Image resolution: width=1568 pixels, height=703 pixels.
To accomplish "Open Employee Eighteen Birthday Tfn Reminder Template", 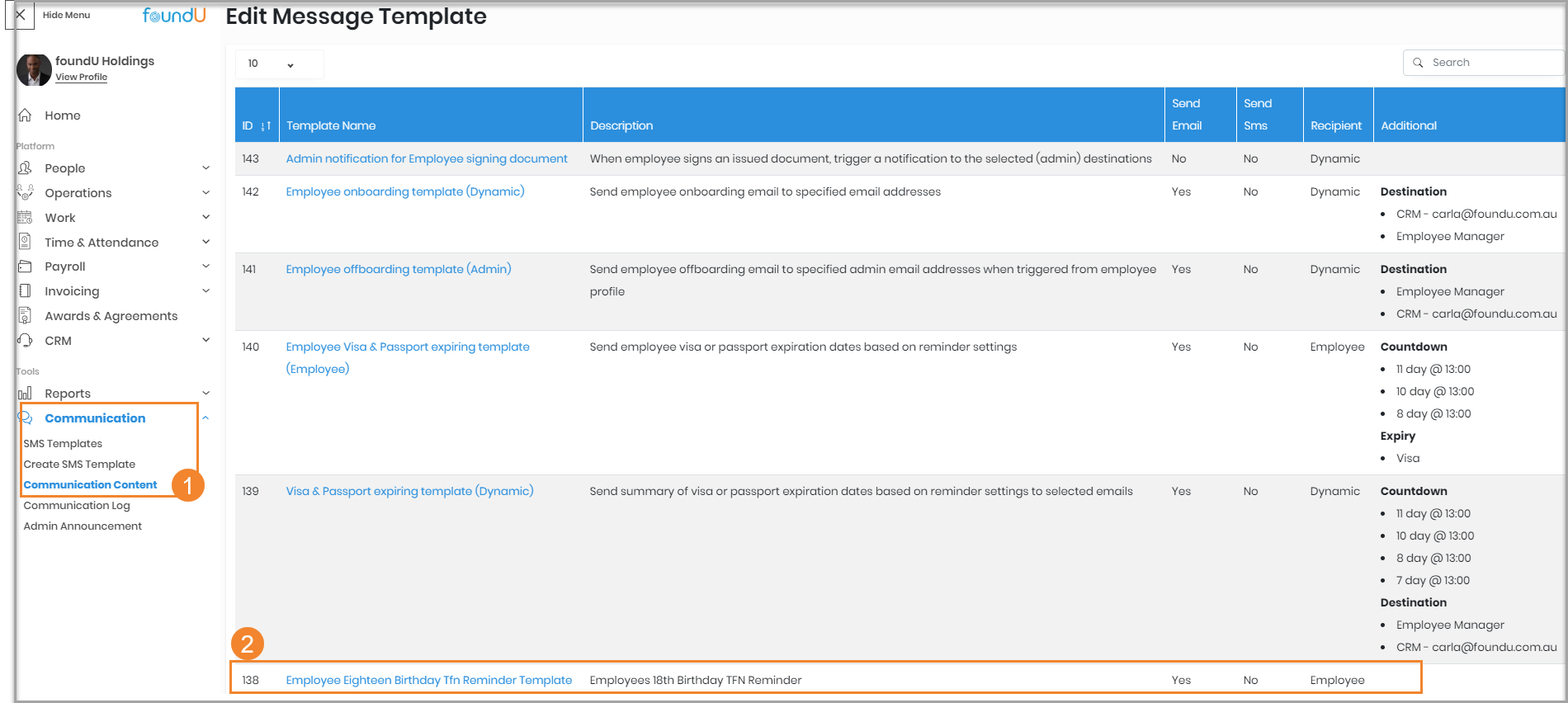I will pyautogui.click(x=428, y=681).
